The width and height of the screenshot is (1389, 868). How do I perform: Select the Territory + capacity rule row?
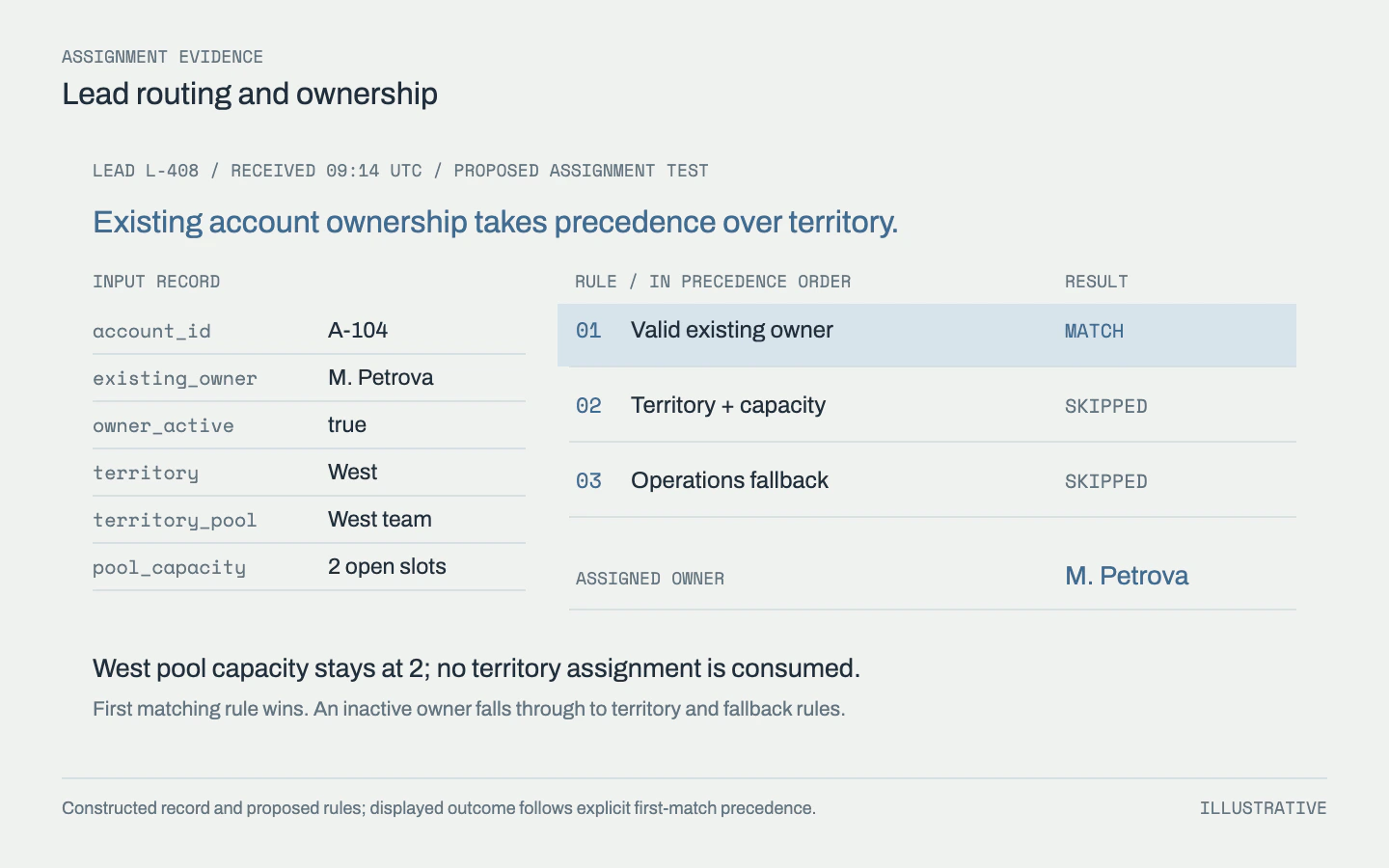pos(933,405)
